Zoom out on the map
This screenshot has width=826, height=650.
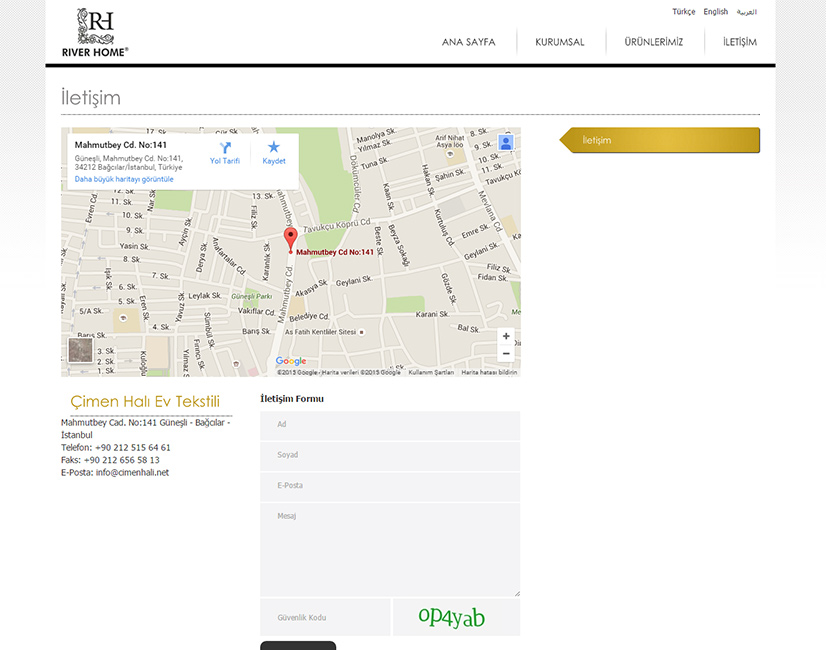(x=506, y=353)
